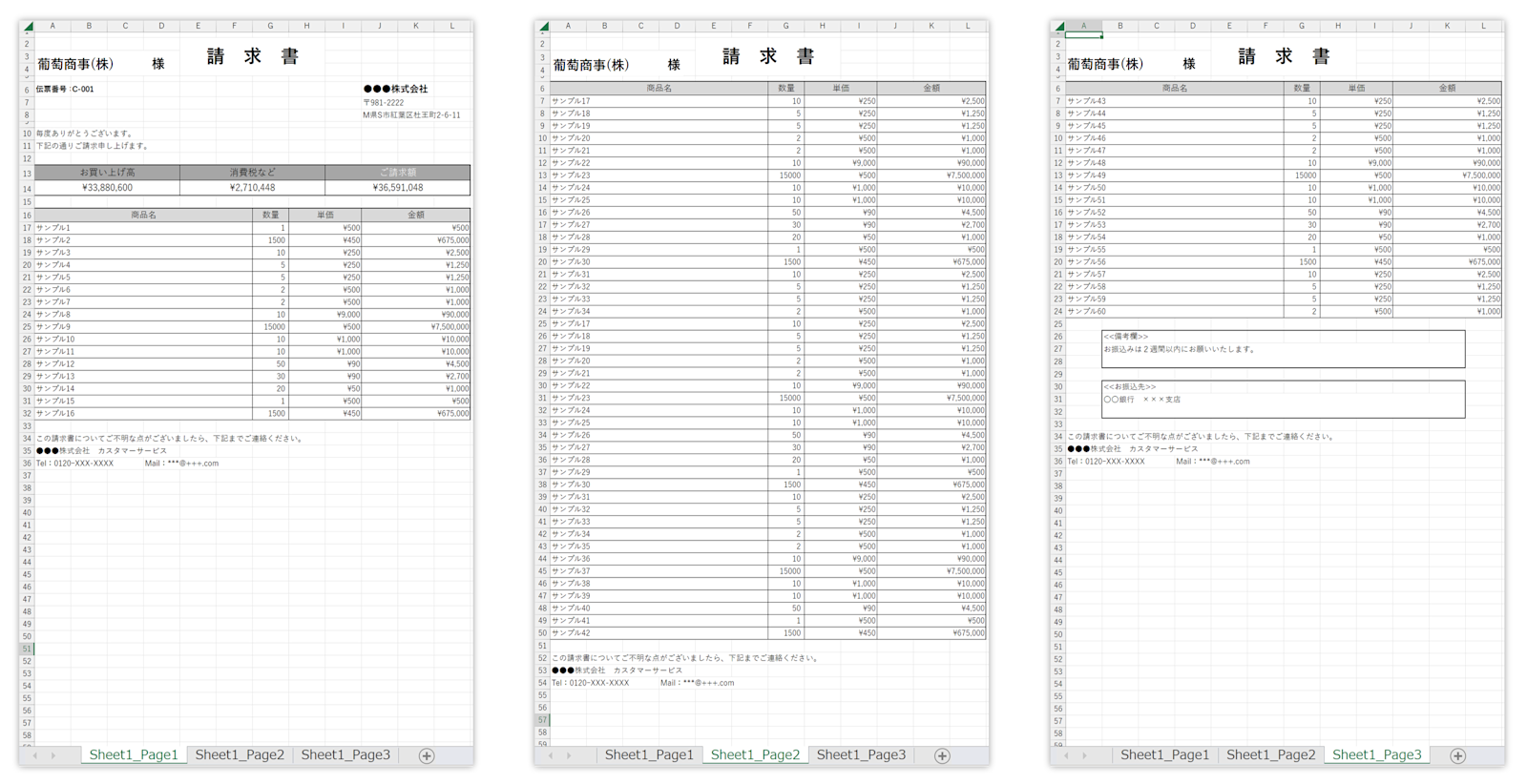1527x784 pixels.
Task: Switch to Sheet1_Page2 tab in the left window
Action: pos(240,754)
